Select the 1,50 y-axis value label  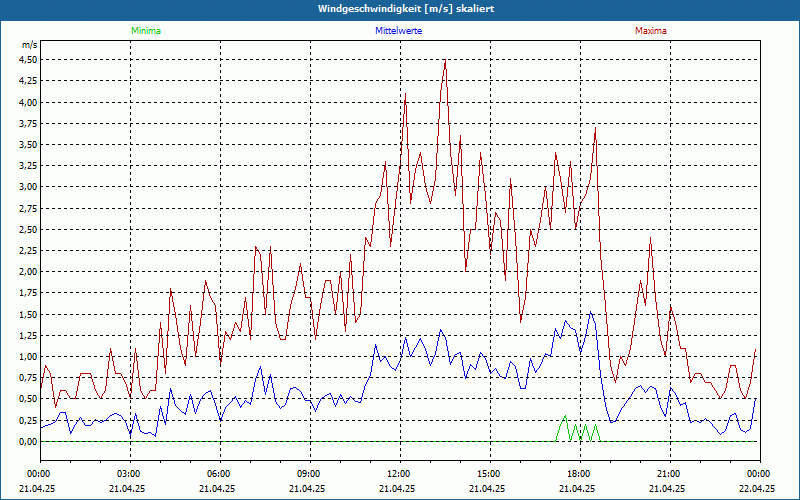click(x=28, y=314)
